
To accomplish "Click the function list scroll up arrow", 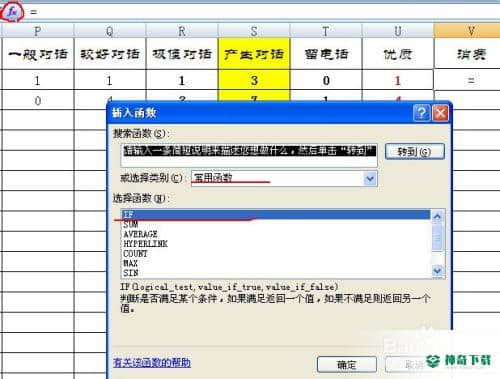I will coord(437,217).
